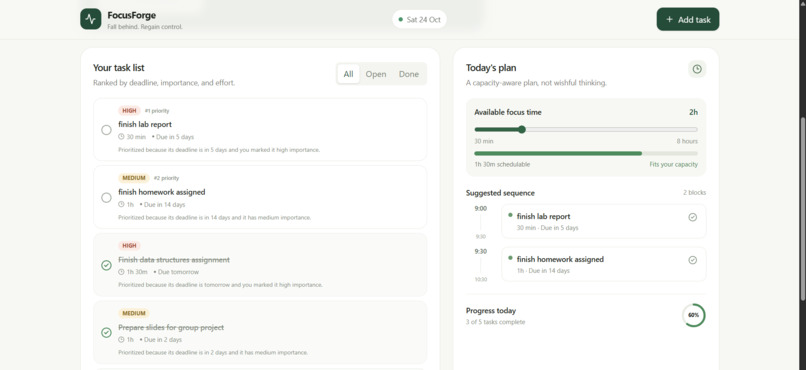Click the Add task button
This screenshot has height=370, width=806.
click(x=688, y=20)
